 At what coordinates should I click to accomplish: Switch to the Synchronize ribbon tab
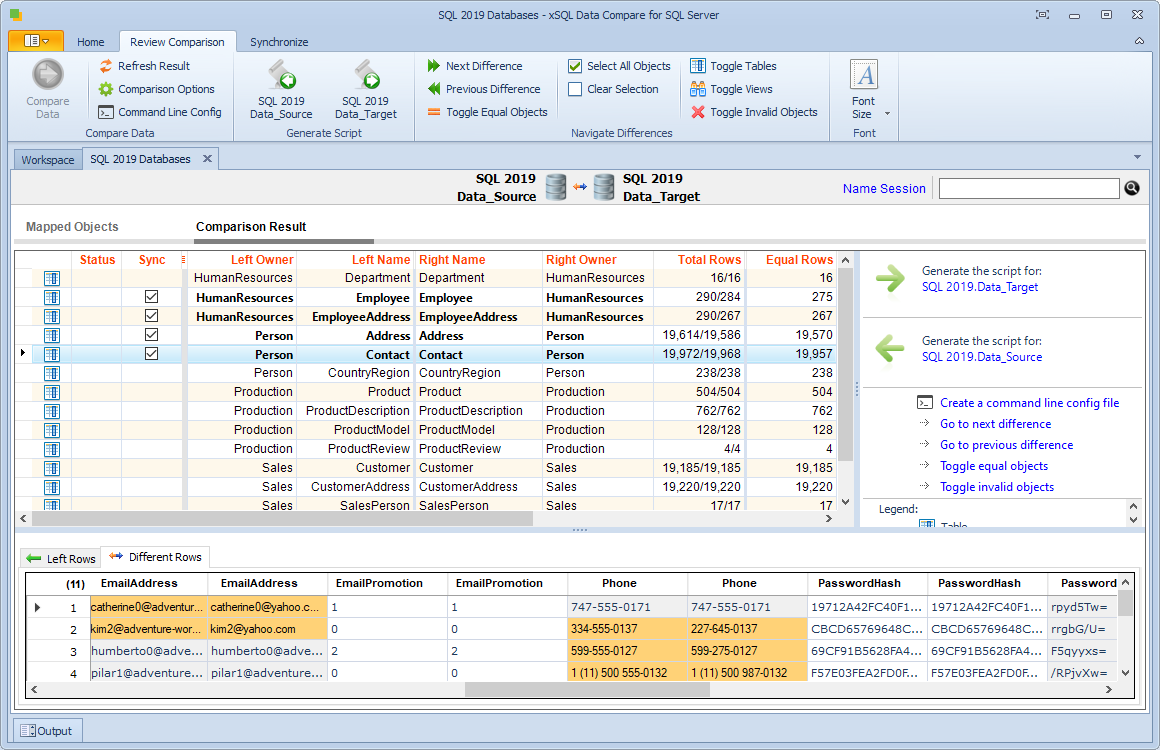pos(279,42)
